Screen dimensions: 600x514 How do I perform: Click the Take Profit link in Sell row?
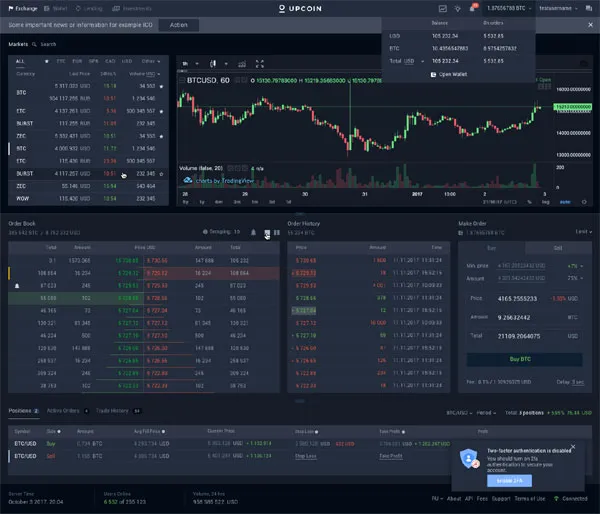(x=391, y=456)
